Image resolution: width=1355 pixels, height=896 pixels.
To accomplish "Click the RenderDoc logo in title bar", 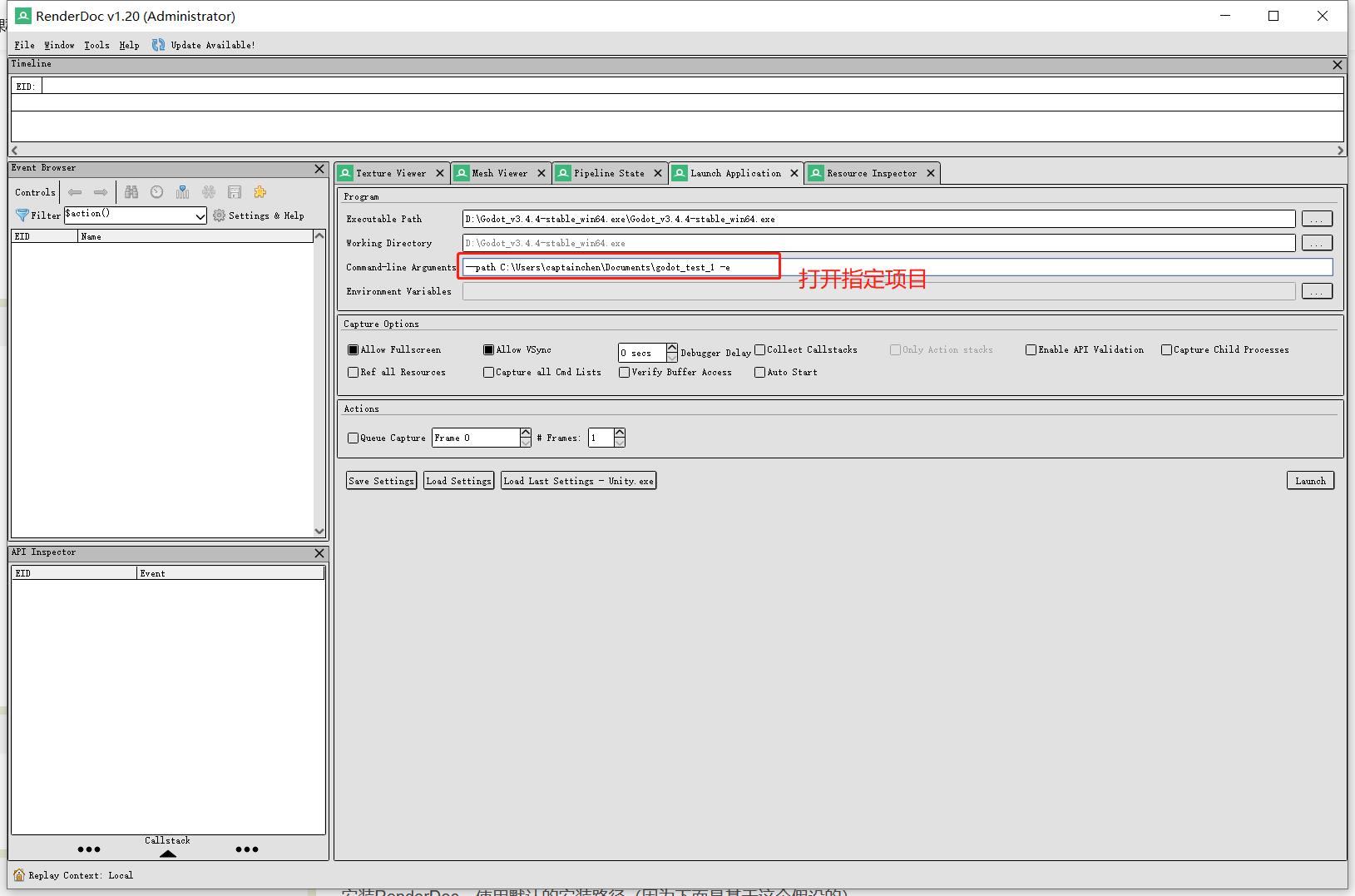I will [x=23, y=16].
